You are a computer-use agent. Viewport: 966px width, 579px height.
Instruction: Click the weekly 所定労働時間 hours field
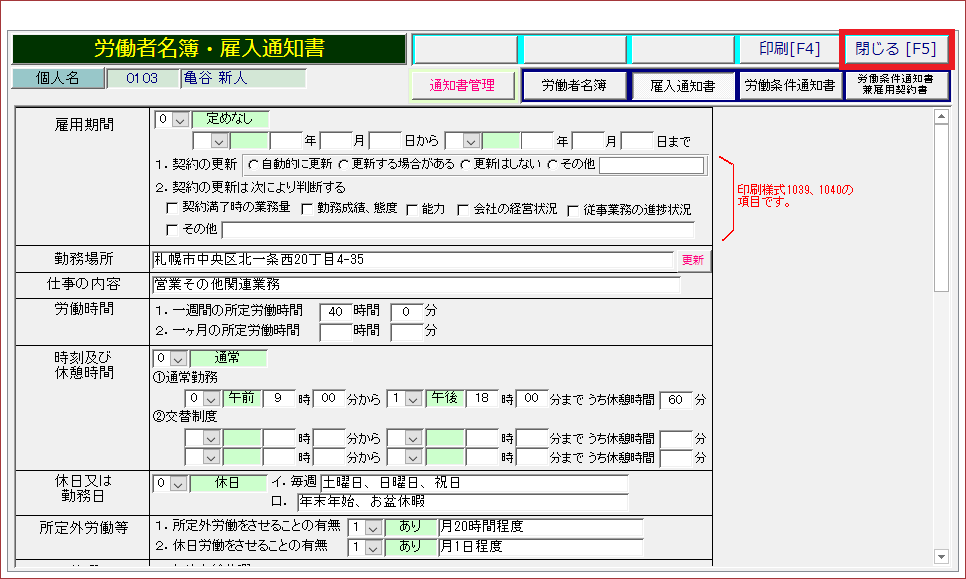pyautogui.click(x=335, y=311)
